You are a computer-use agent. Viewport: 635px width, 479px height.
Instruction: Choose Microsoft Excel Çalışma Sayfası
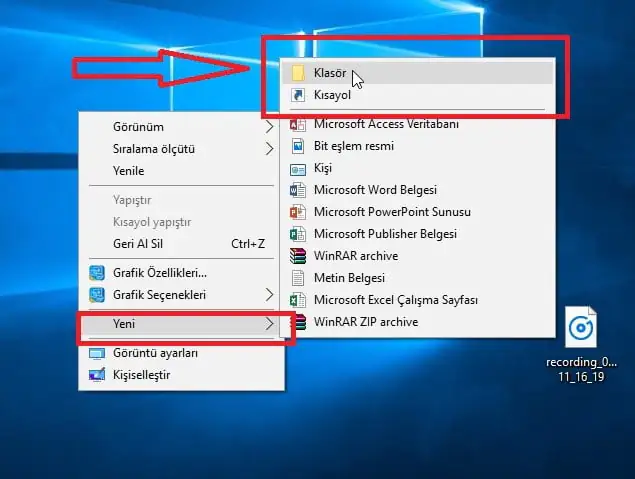(x=418, y=300)
